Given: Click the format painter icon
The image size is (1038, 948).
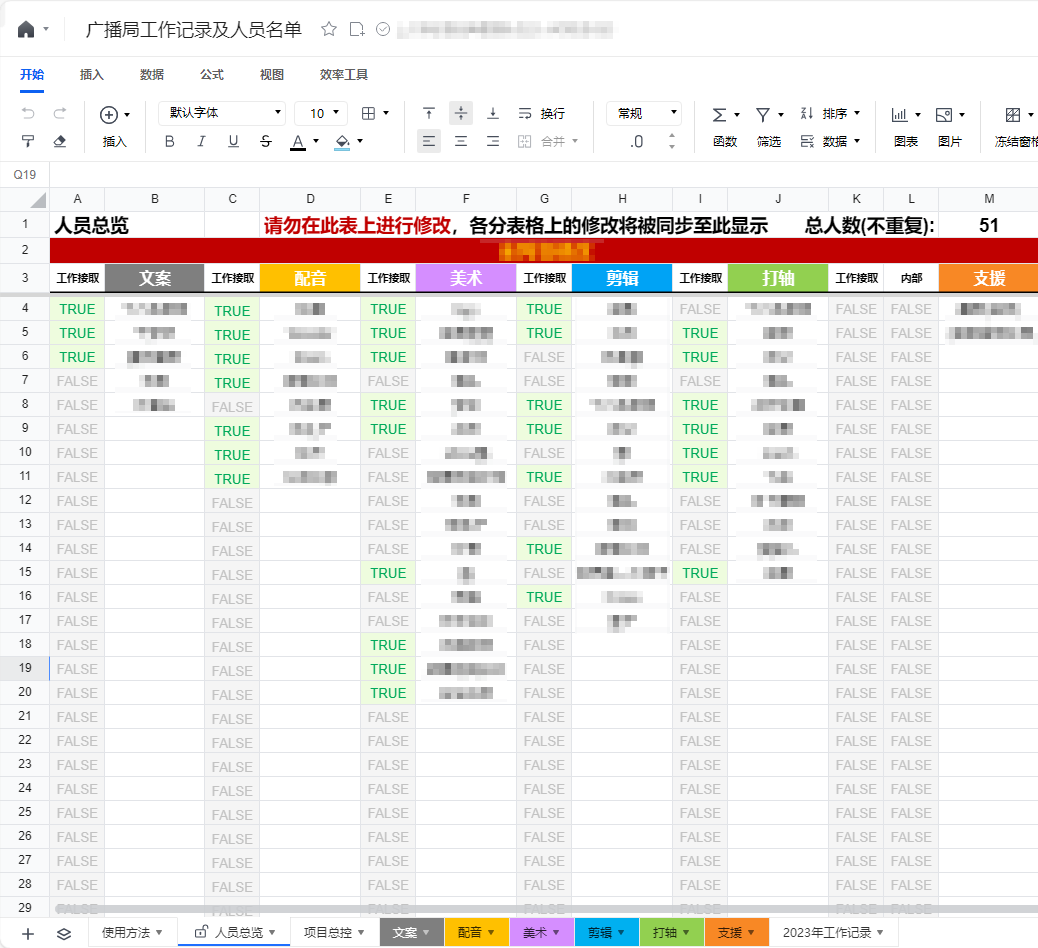Looking at the screenshot, I should [28, 141].
